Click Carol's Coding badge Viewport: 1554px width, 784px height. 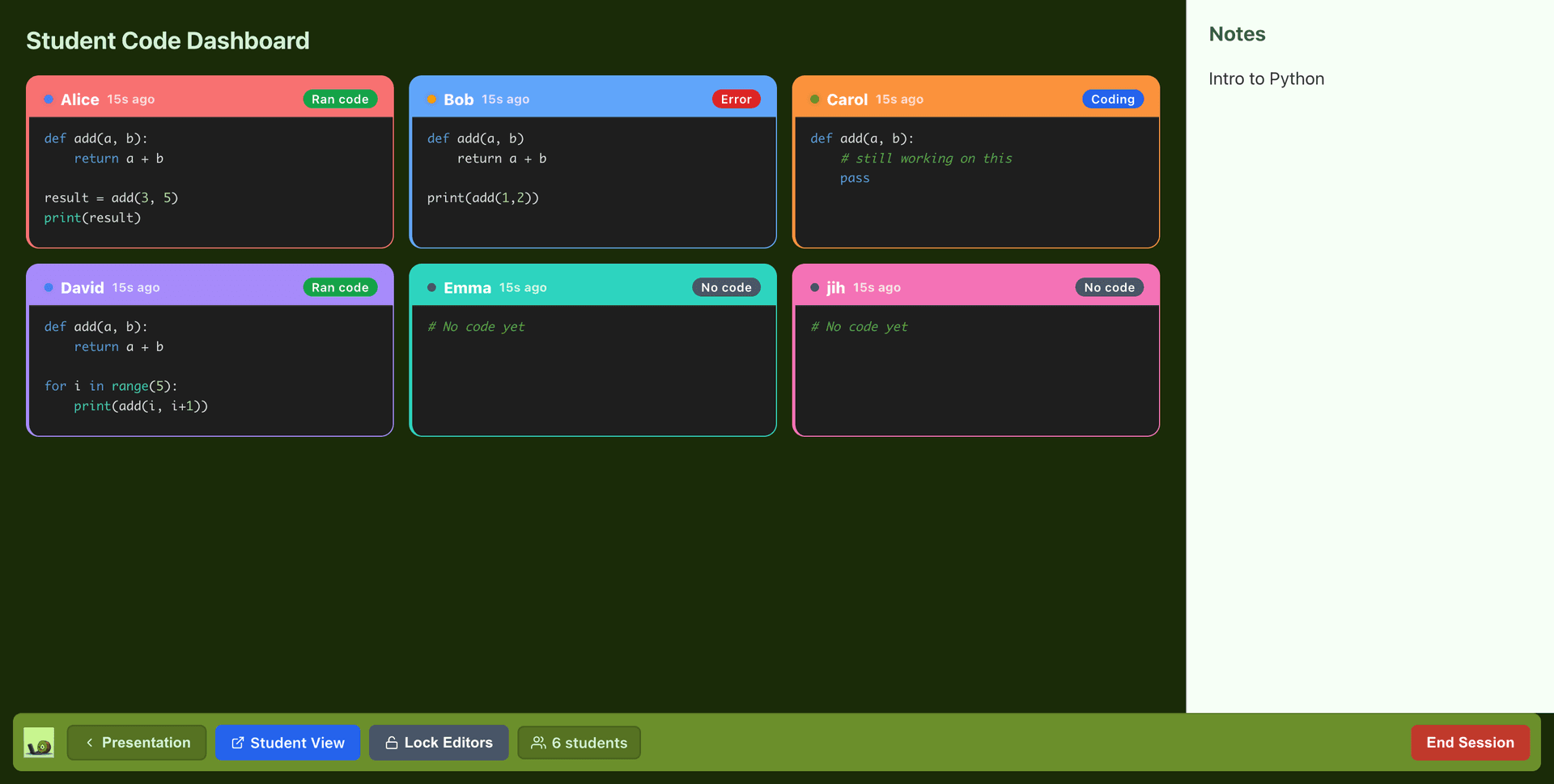pyautogui.click(x=1113, y=99)
